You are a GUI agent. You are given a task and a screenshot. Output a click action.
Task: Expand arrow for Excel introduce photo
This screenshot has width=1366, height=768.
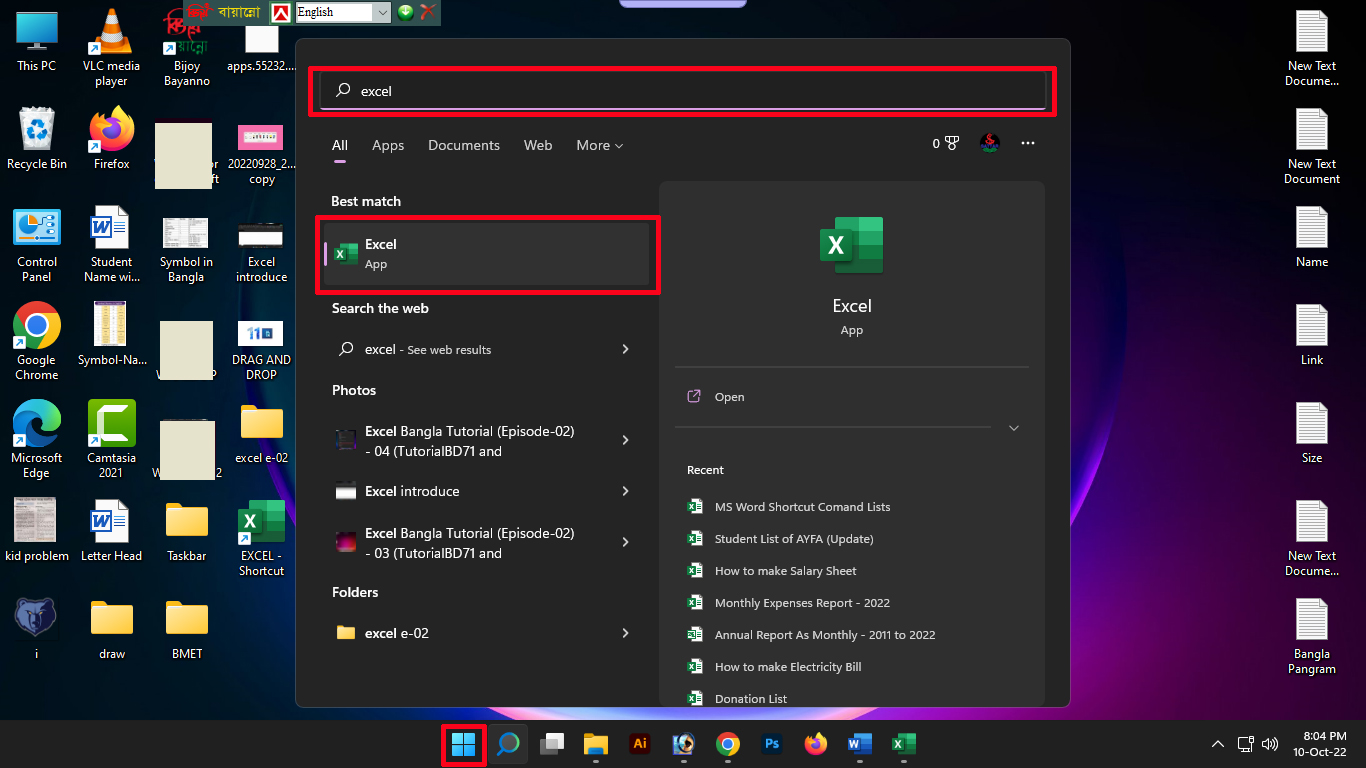tap(625, 491)
